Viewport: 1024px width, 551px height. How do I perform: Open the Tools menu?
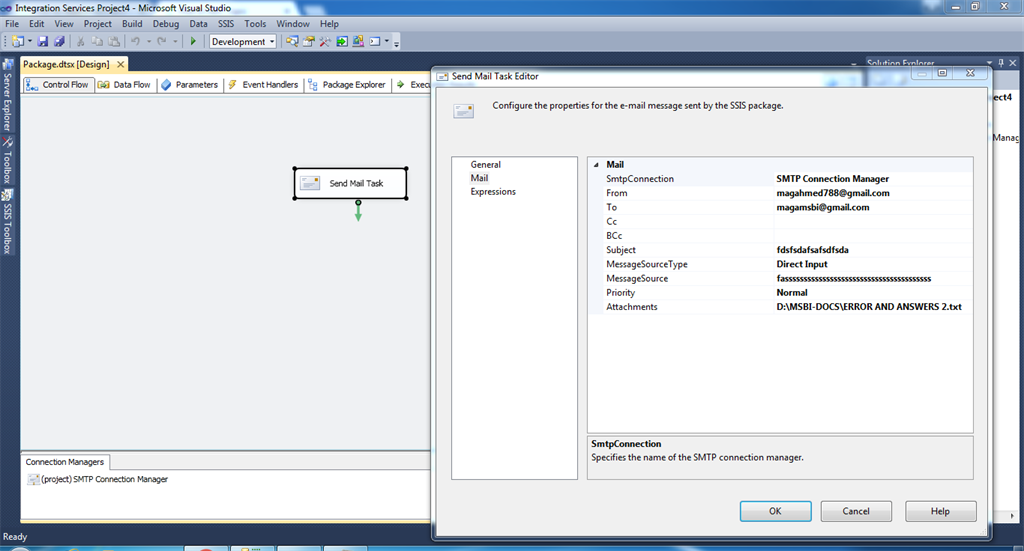coord(255,24)
